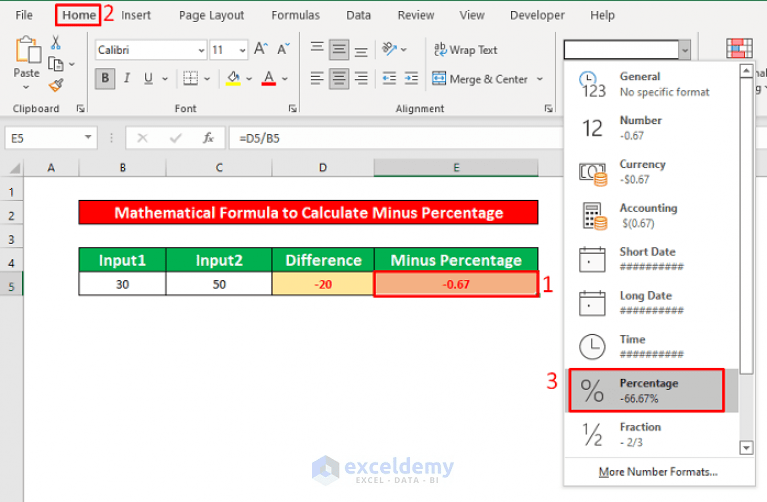Open Alignment settings dialog launcher
Image resolution: width=767 pixels, height=502 pixels.
pos(548,109)
